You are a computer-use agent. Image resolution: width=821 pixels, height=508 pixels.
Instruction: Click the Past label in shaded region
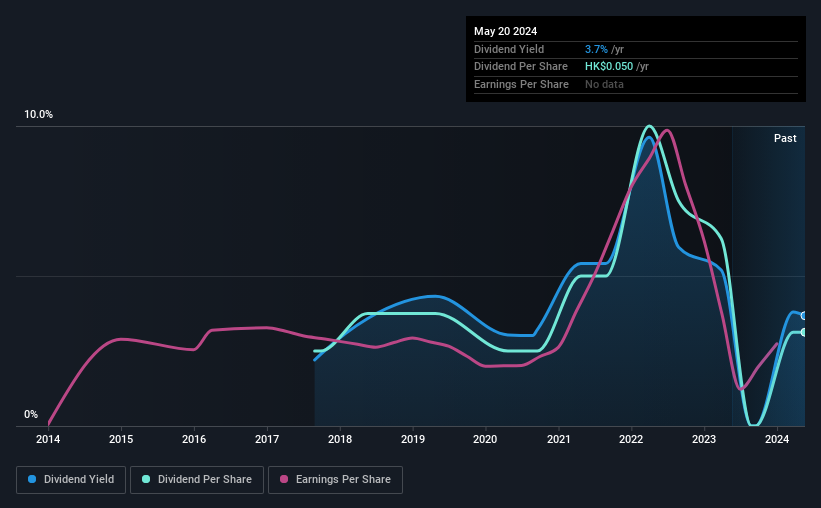[785, 138]
